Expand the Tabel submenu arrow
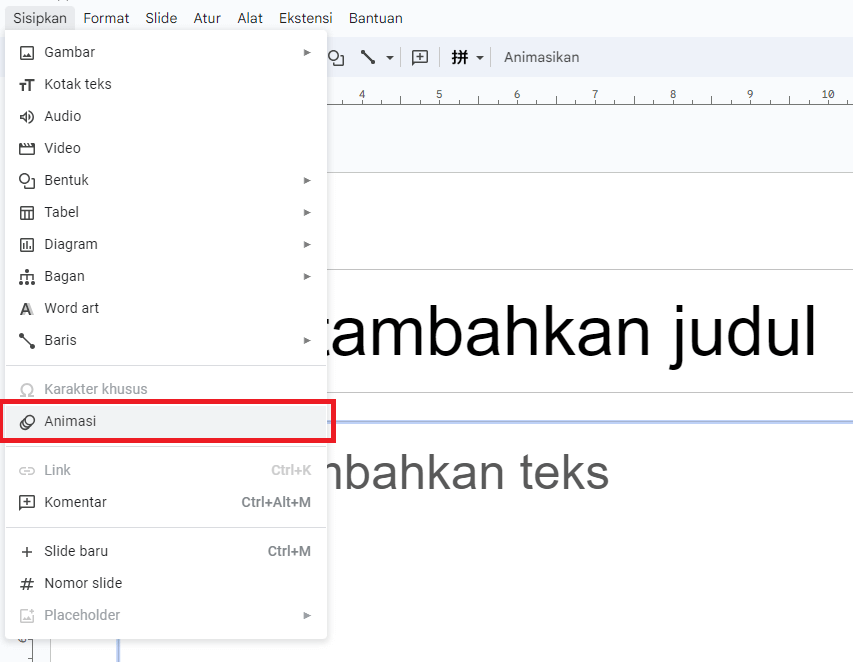Image resolution: width=853 pixels, height=662 pixels. pyautogui.click(x=307, y=212)
